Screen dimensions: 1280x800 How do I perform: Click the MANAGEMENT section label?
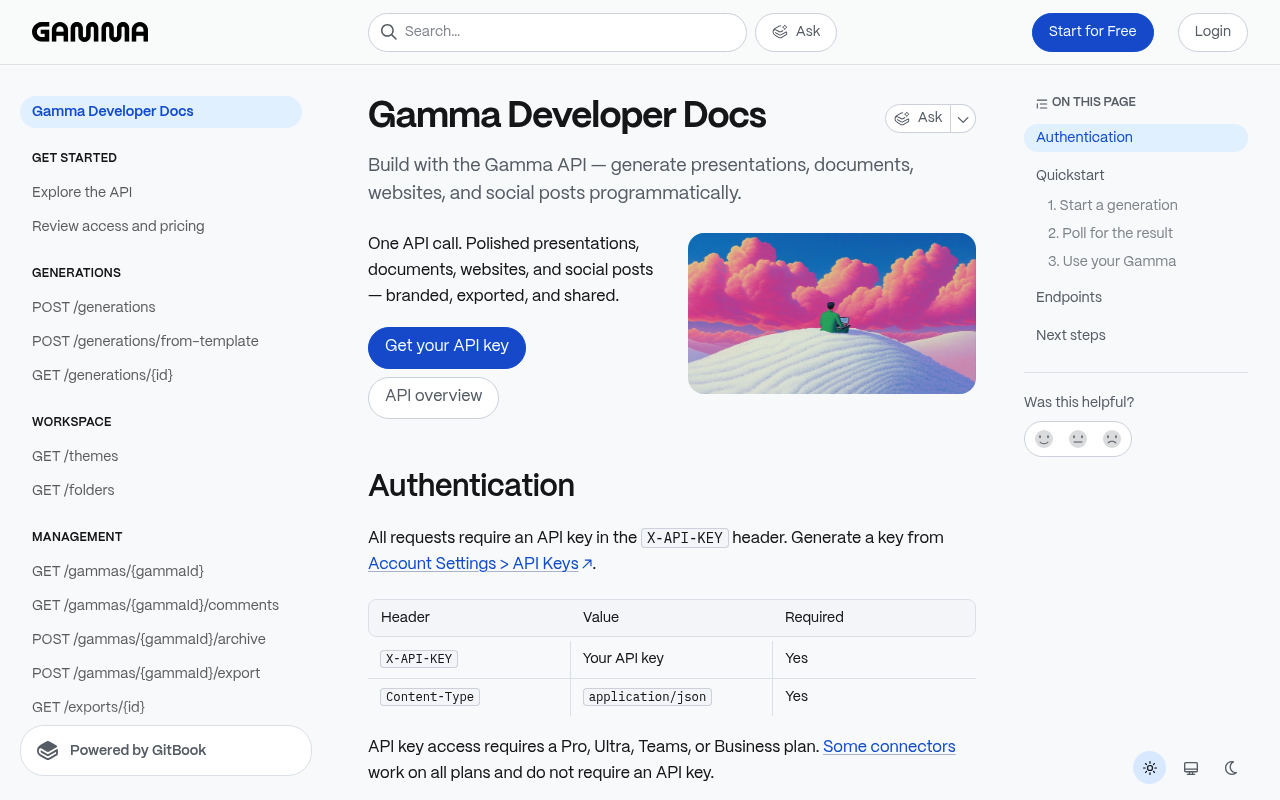[x=77, y=537]
